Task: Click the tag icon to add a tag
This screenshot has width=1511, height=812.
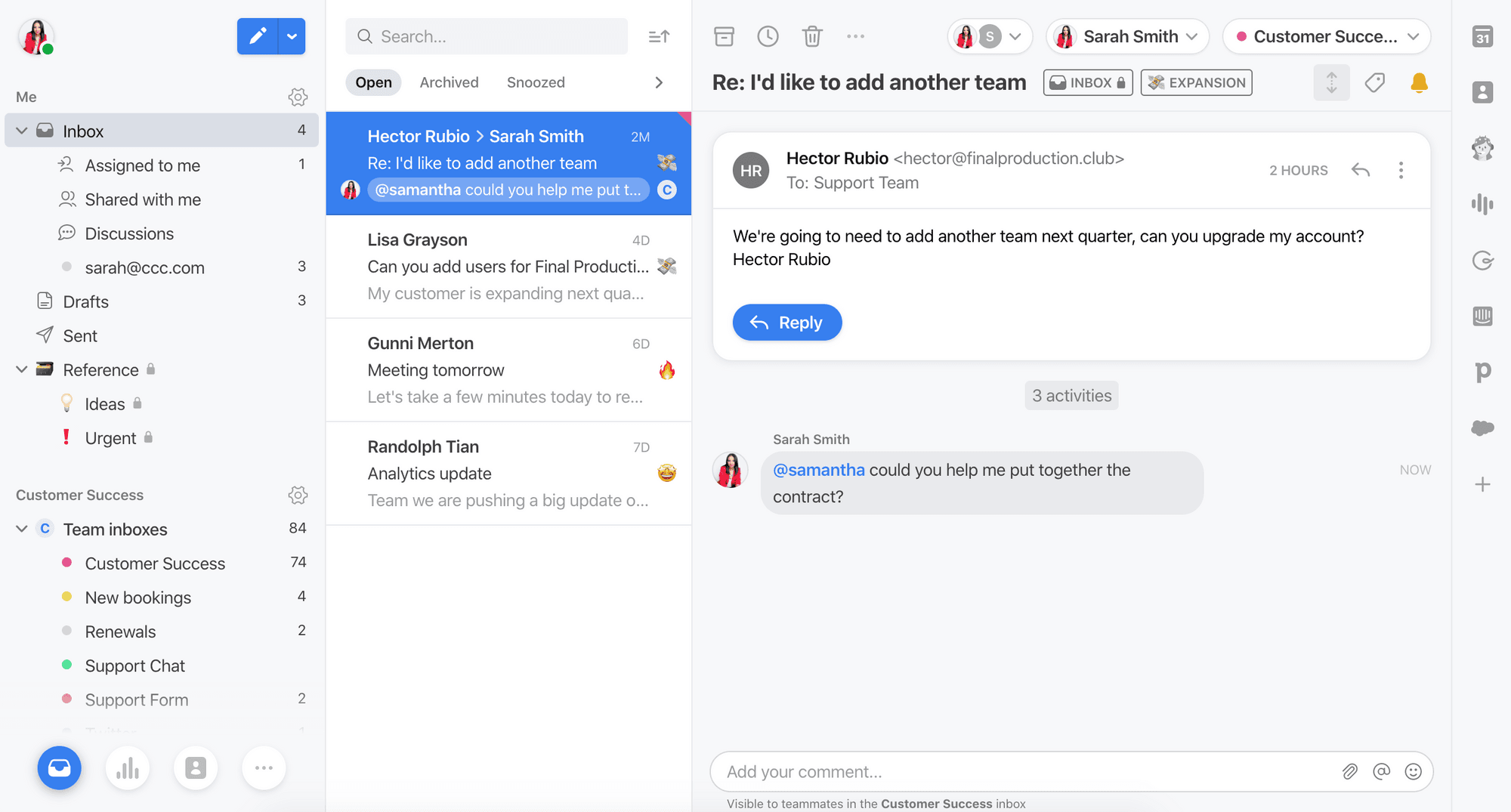Action: tap(1375, 82)
